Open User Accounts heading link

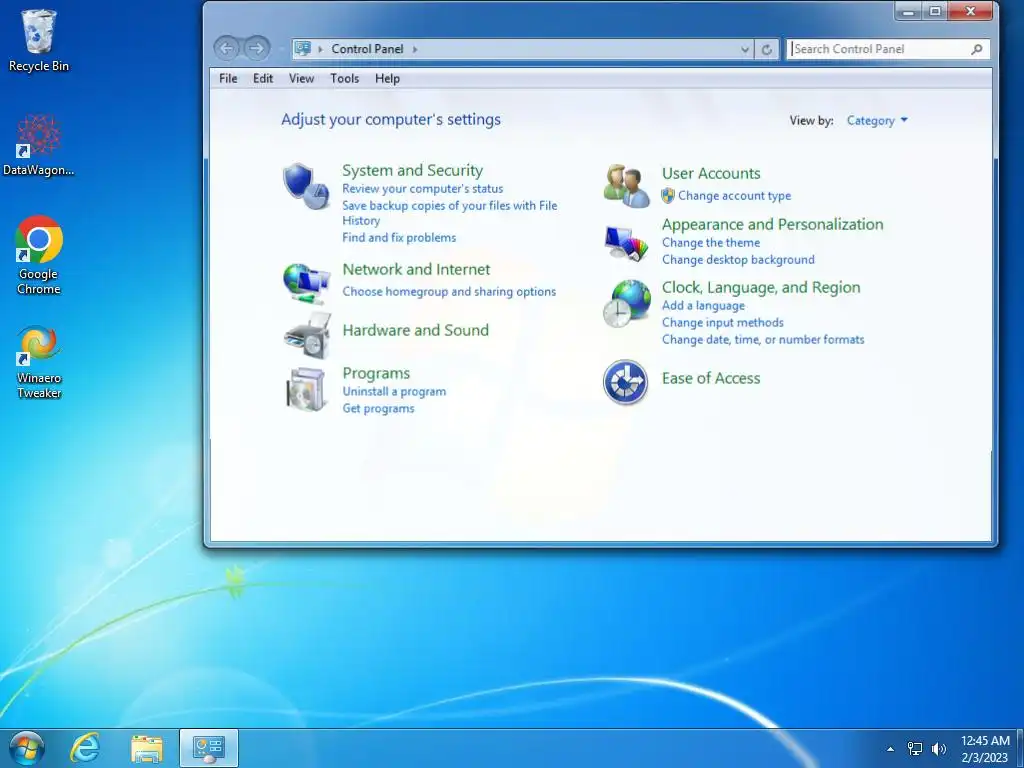[x=711, y=173]
